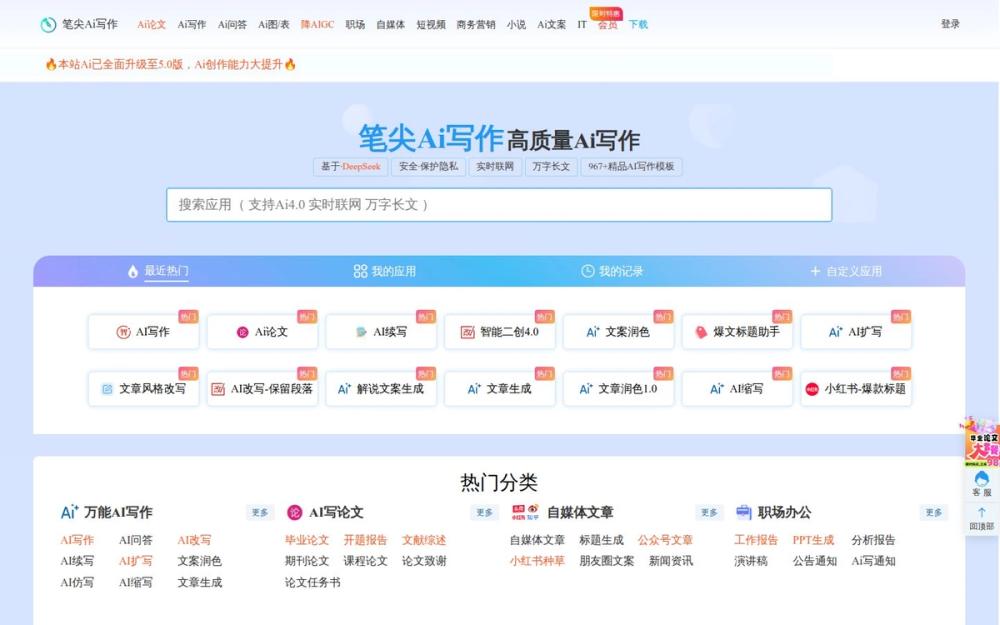Image resolution: width=1000 pixels, height=625 pixels.
Task: Click the 基于DeepSeek tag
Action: pyautogui.click(x=350, y=166)
